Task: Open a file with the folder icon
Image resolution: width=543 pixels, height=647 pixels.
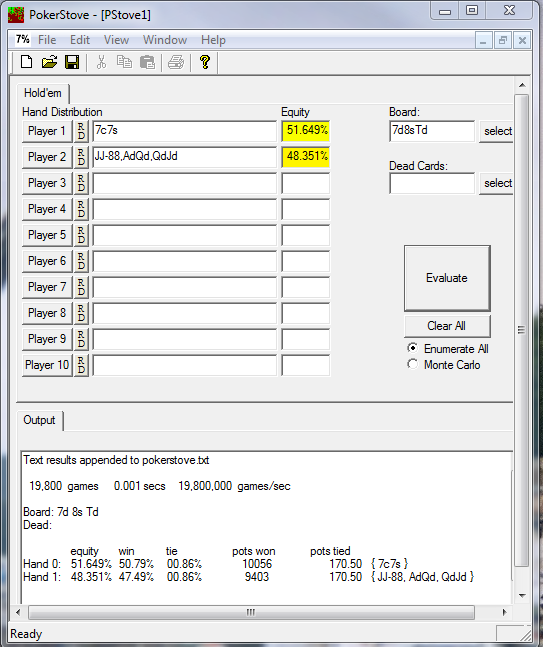Action: [50, 62]
